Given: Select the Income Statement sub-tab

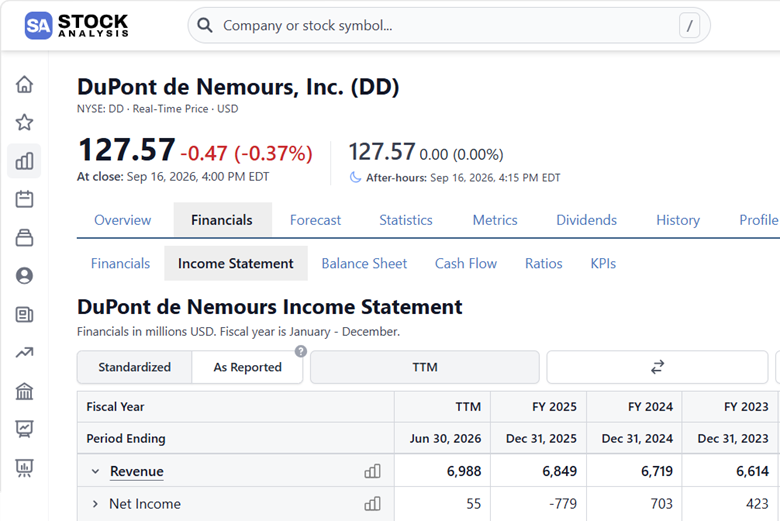Looking at the screenshot, I should point(236,263).
